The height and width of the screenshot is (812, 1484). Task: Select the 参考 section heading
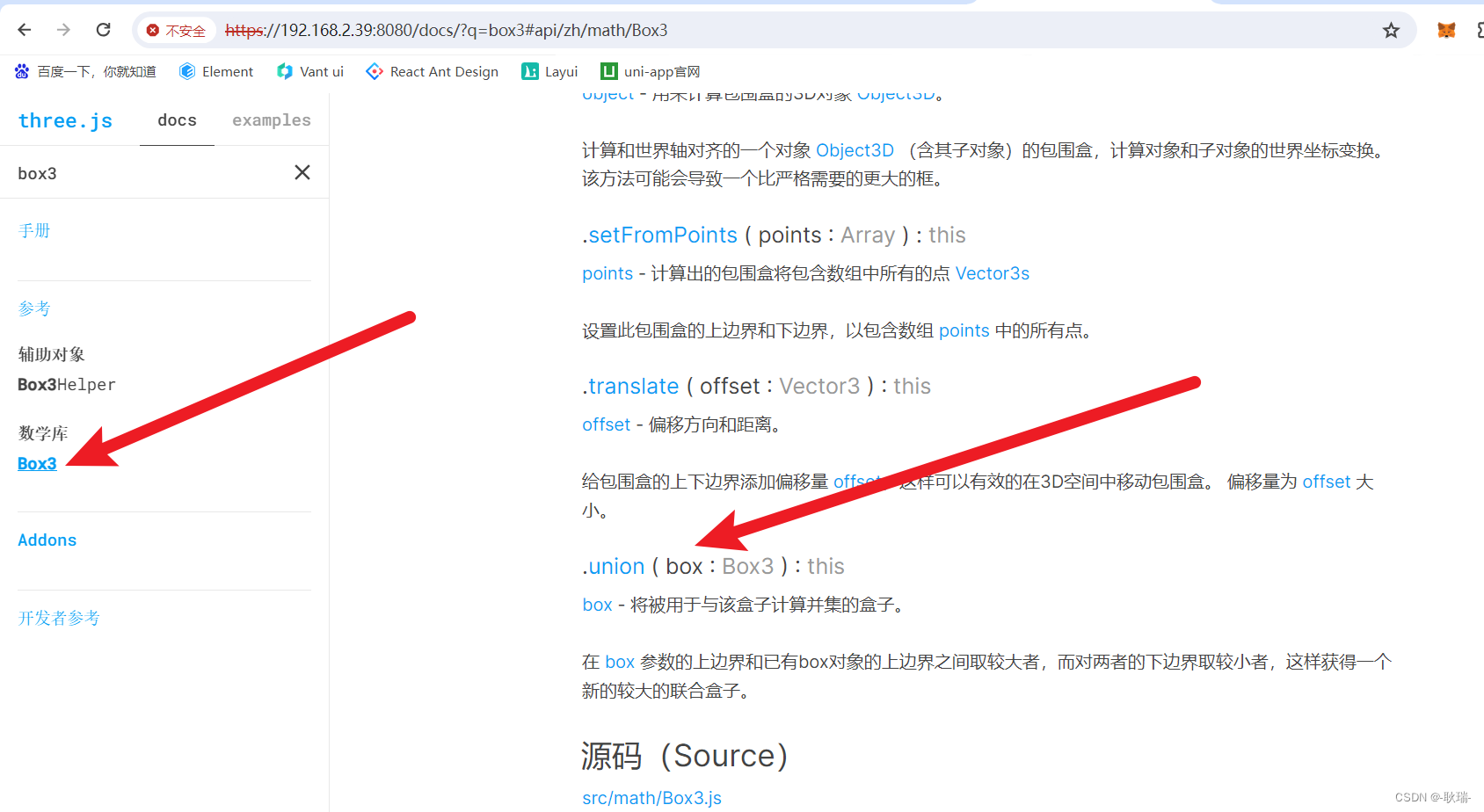tap(34, 308)
